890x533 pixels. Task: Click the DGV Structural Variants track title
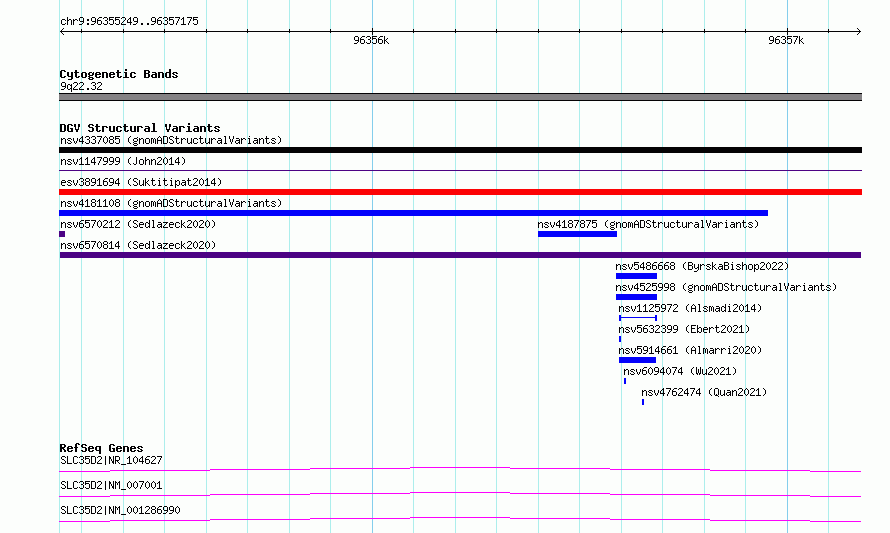click(140, 128)
